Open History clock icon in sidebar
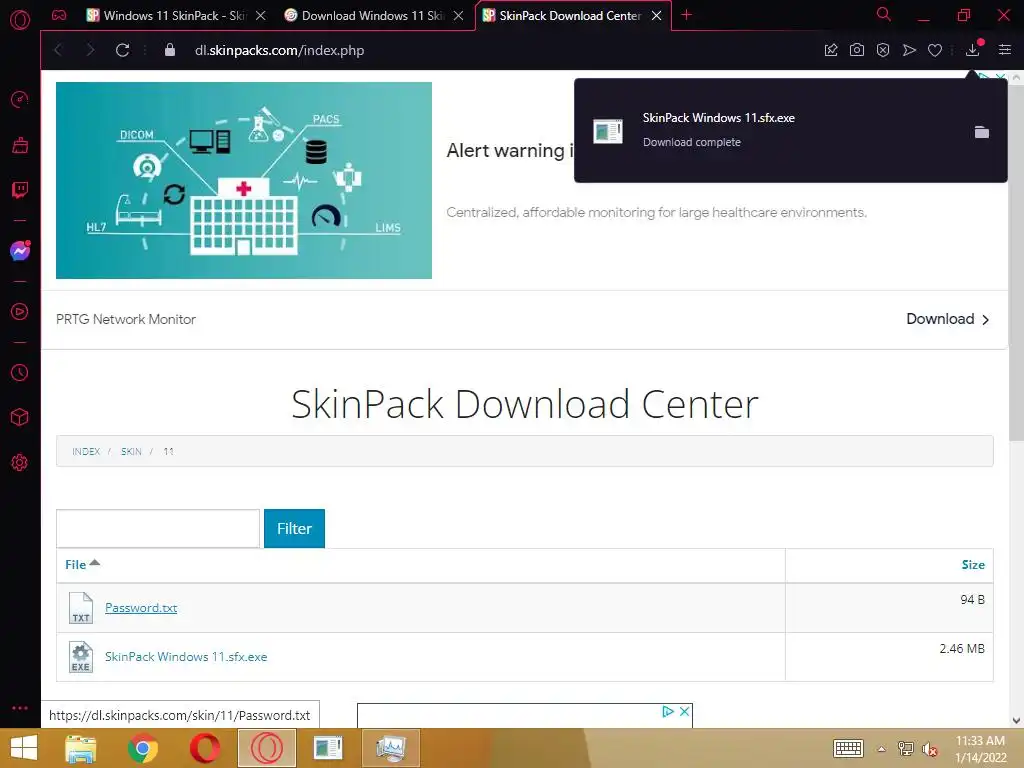The image size is (1024, 768). click(x=20, y=372)
